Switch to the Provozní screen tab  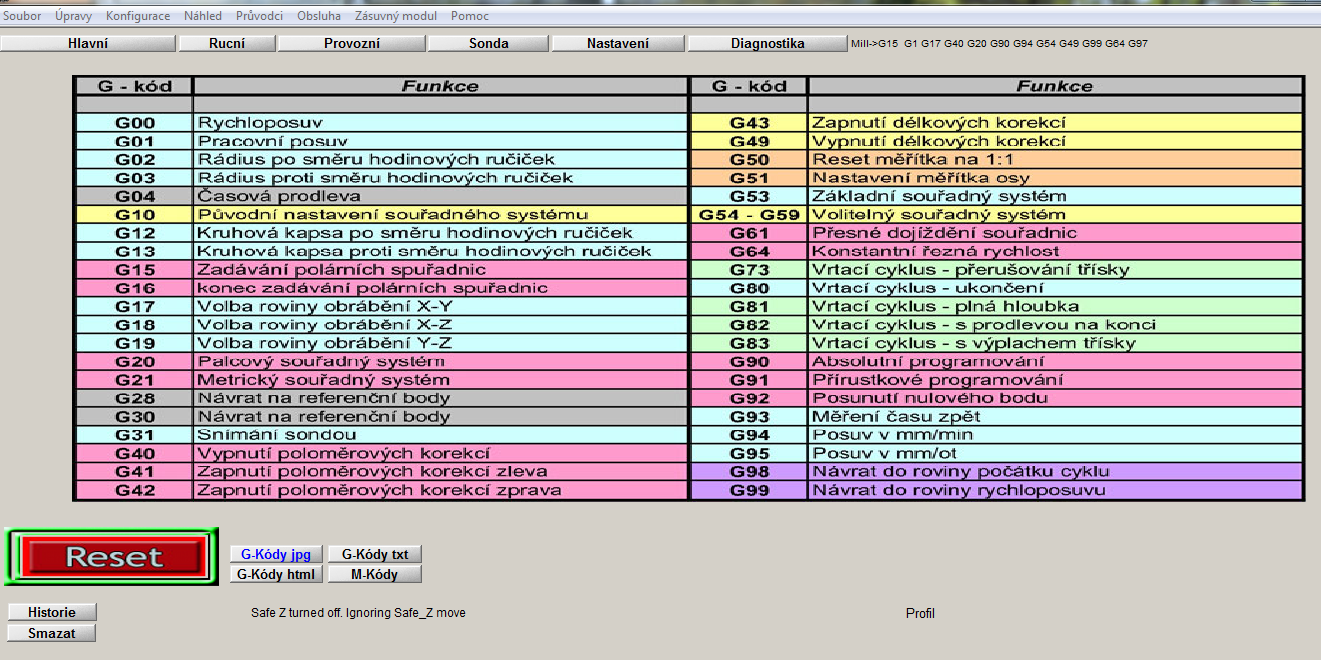click(352, 44)
